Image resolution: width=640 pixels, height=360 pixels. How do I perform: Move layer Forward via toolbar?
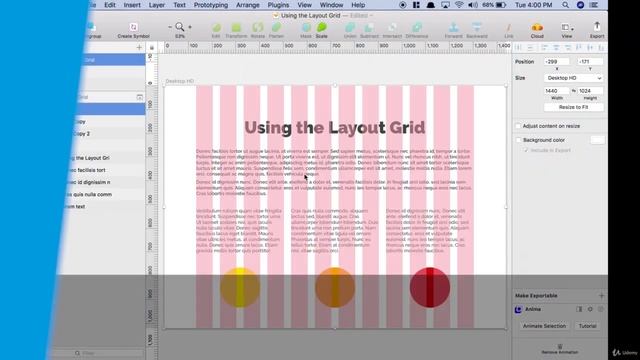[453, 27]
